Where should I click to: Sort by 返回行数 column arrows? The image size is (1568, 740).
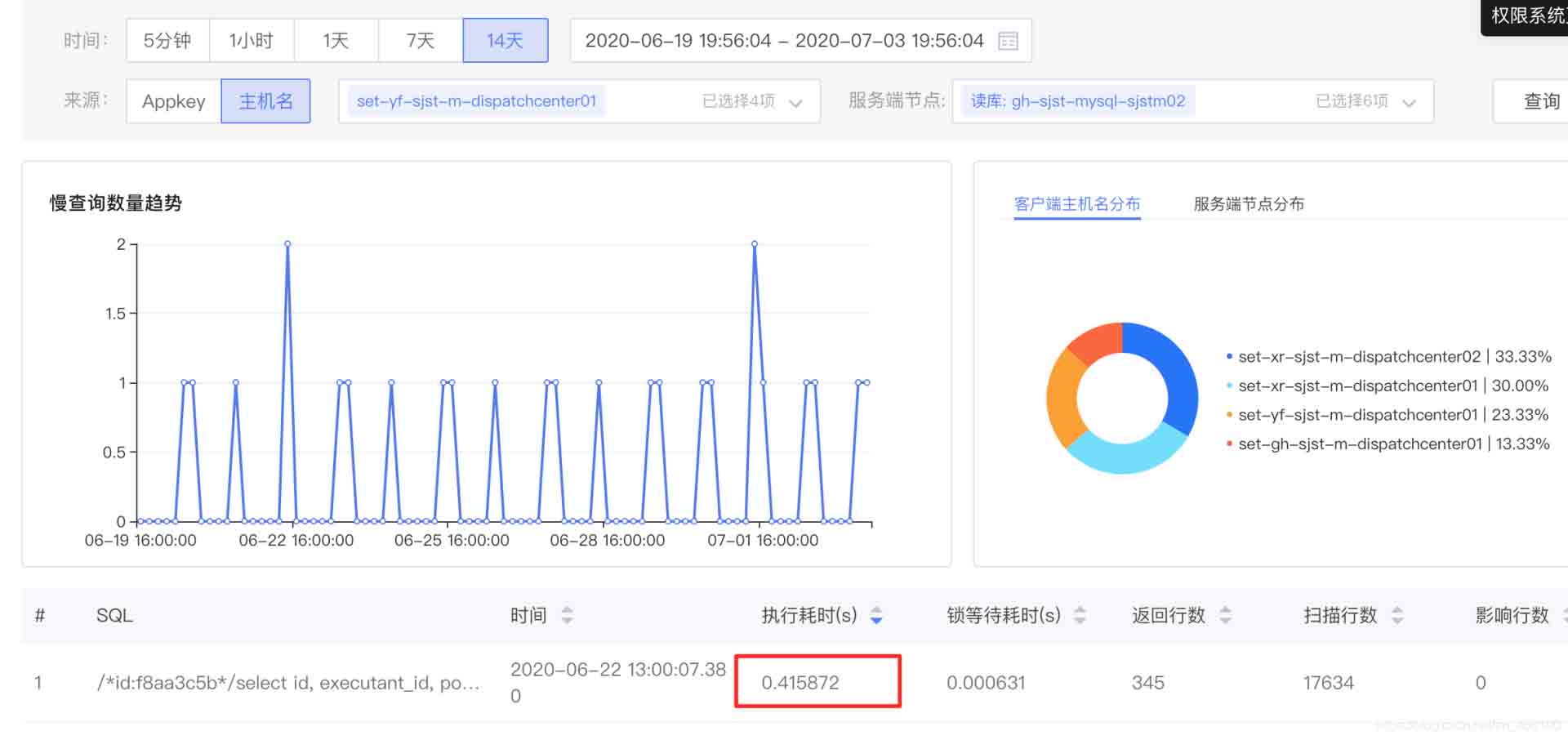[1225, 615]
